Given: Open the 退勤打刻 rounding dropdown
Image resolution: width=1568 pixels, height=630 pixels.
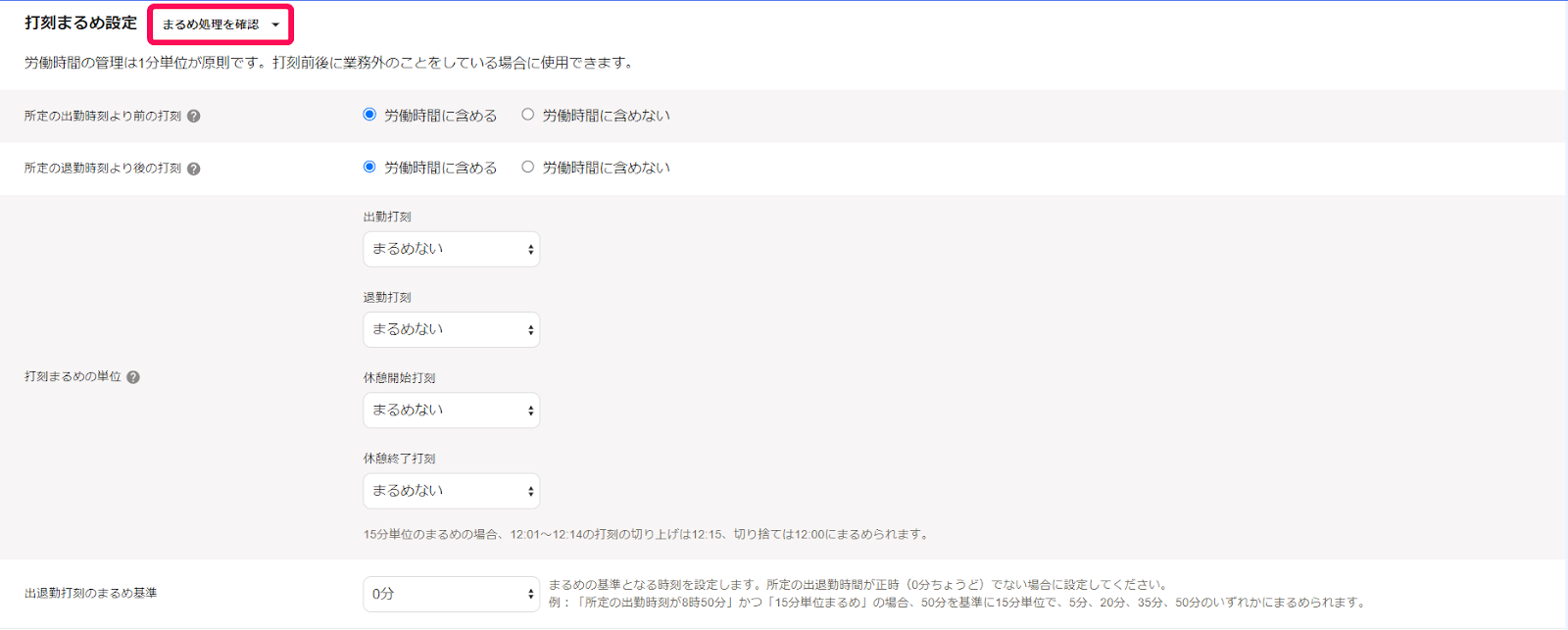Looking at the screenshot, I should (452, 329).
